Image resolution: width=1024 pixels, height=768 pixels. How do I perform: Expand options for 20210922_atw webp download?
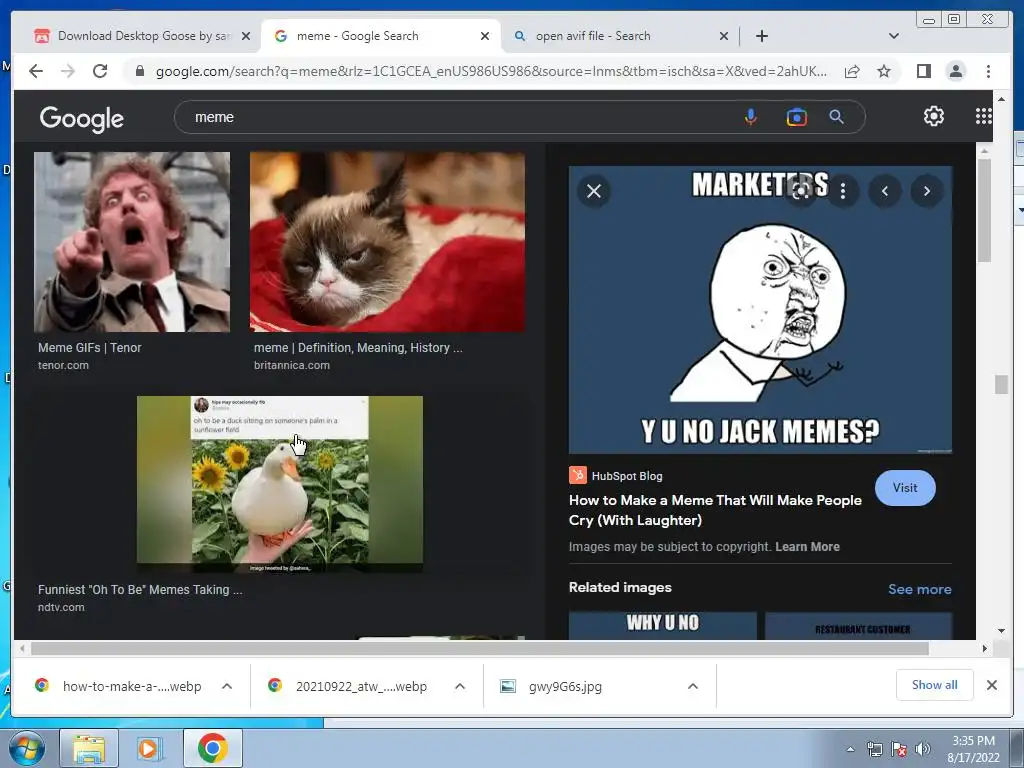point(460,686)
